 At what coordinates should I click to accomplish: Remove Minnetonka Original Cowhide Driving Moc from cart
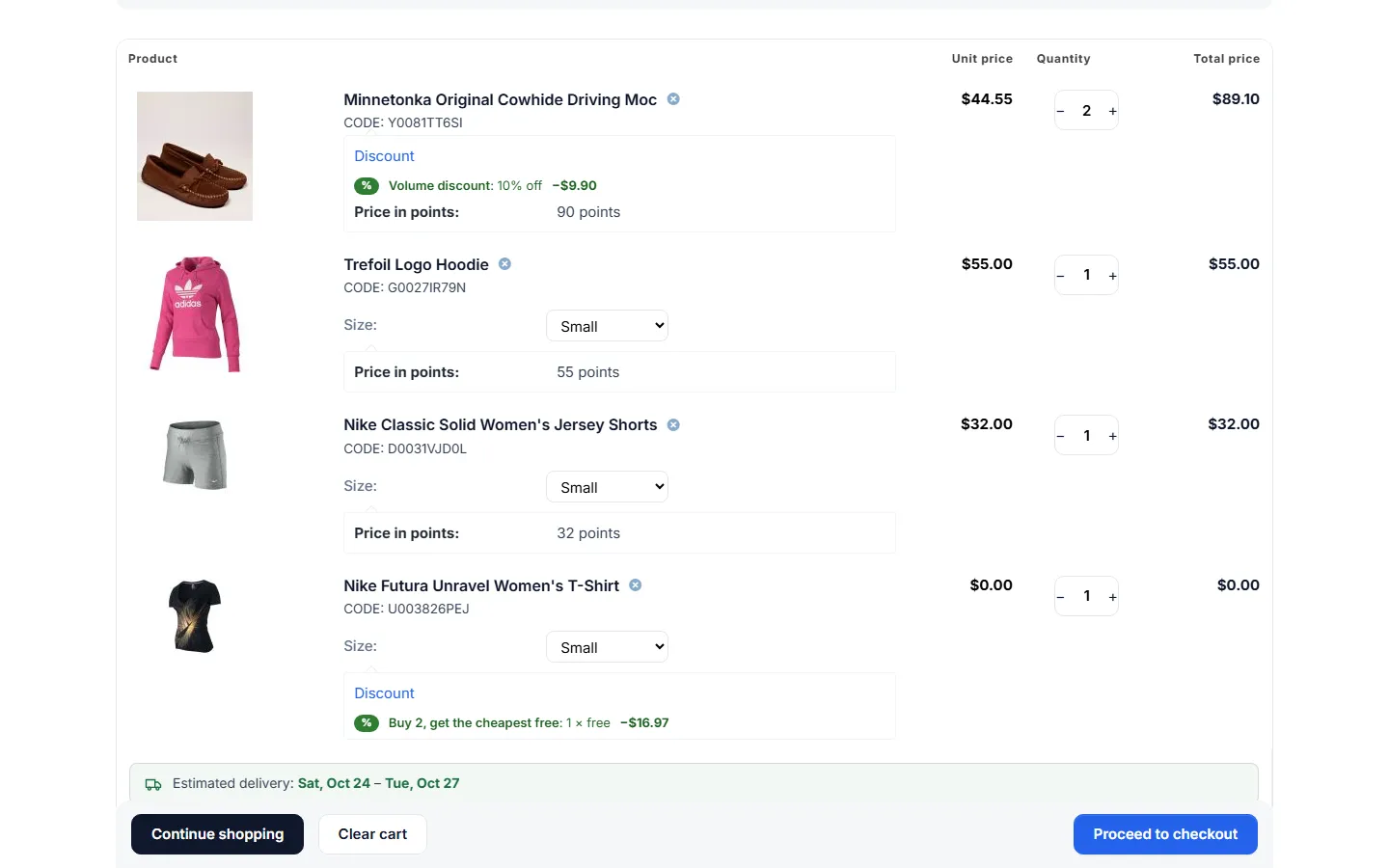tap(673, 99)
